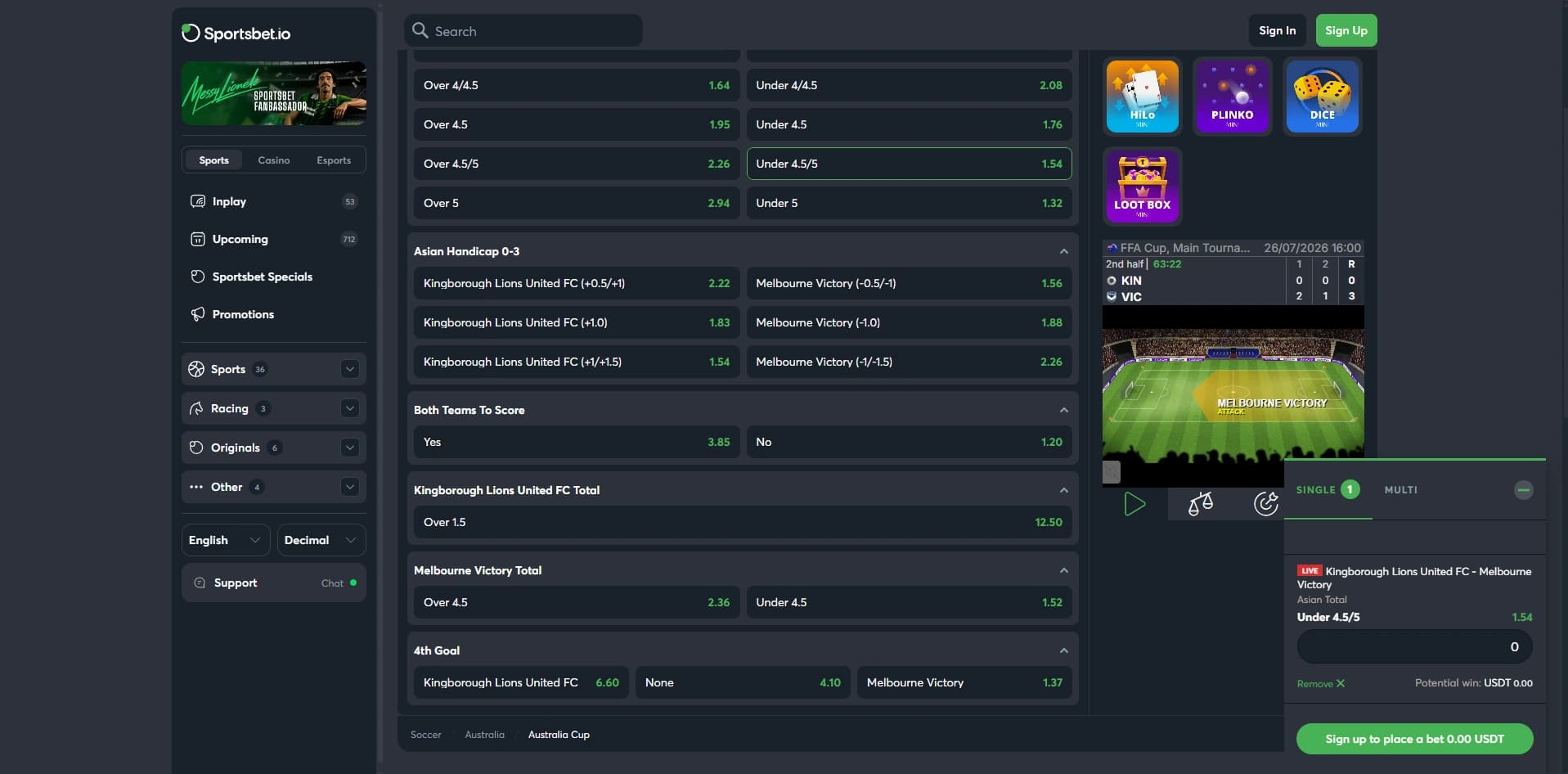Toggle Both Teams To Score No
Screen dimensions: 1568x774
click(909, 442)
